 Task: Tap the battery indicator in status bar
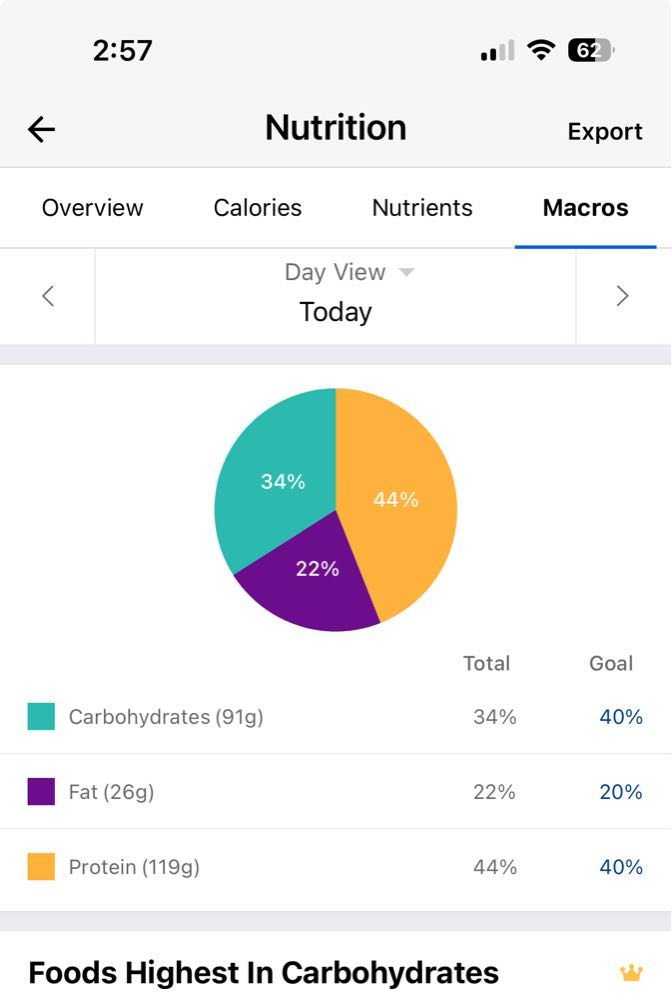tap(590, 50)
